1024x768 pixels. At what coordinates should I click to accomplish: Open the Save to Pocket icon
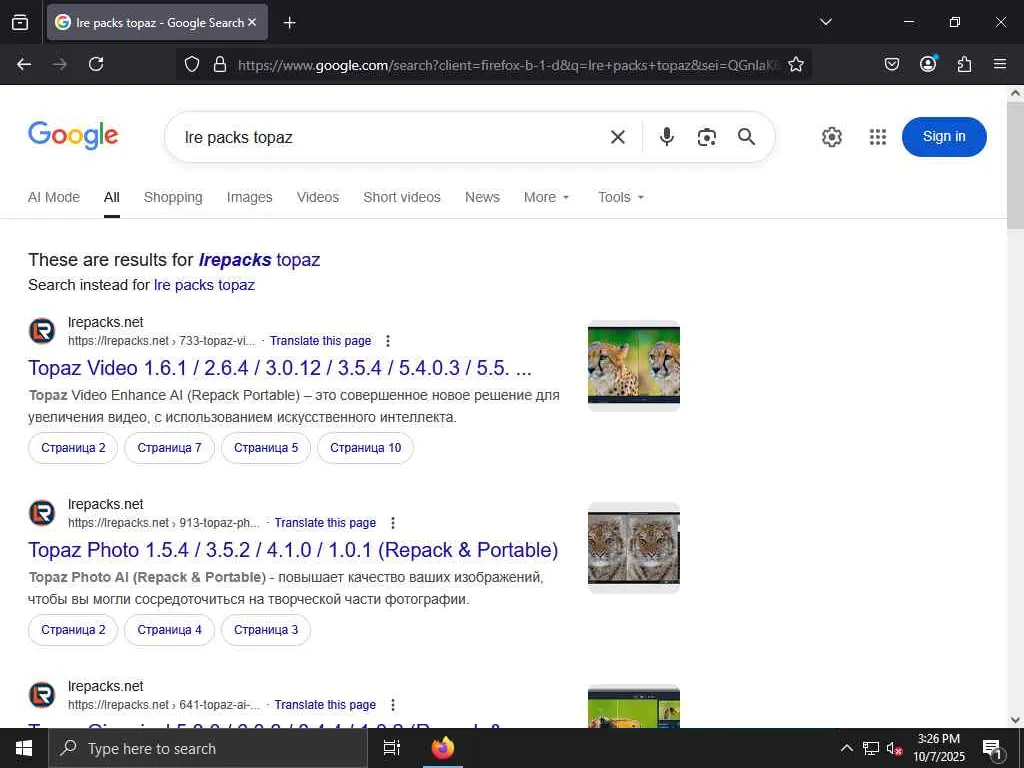coord(891,64)
